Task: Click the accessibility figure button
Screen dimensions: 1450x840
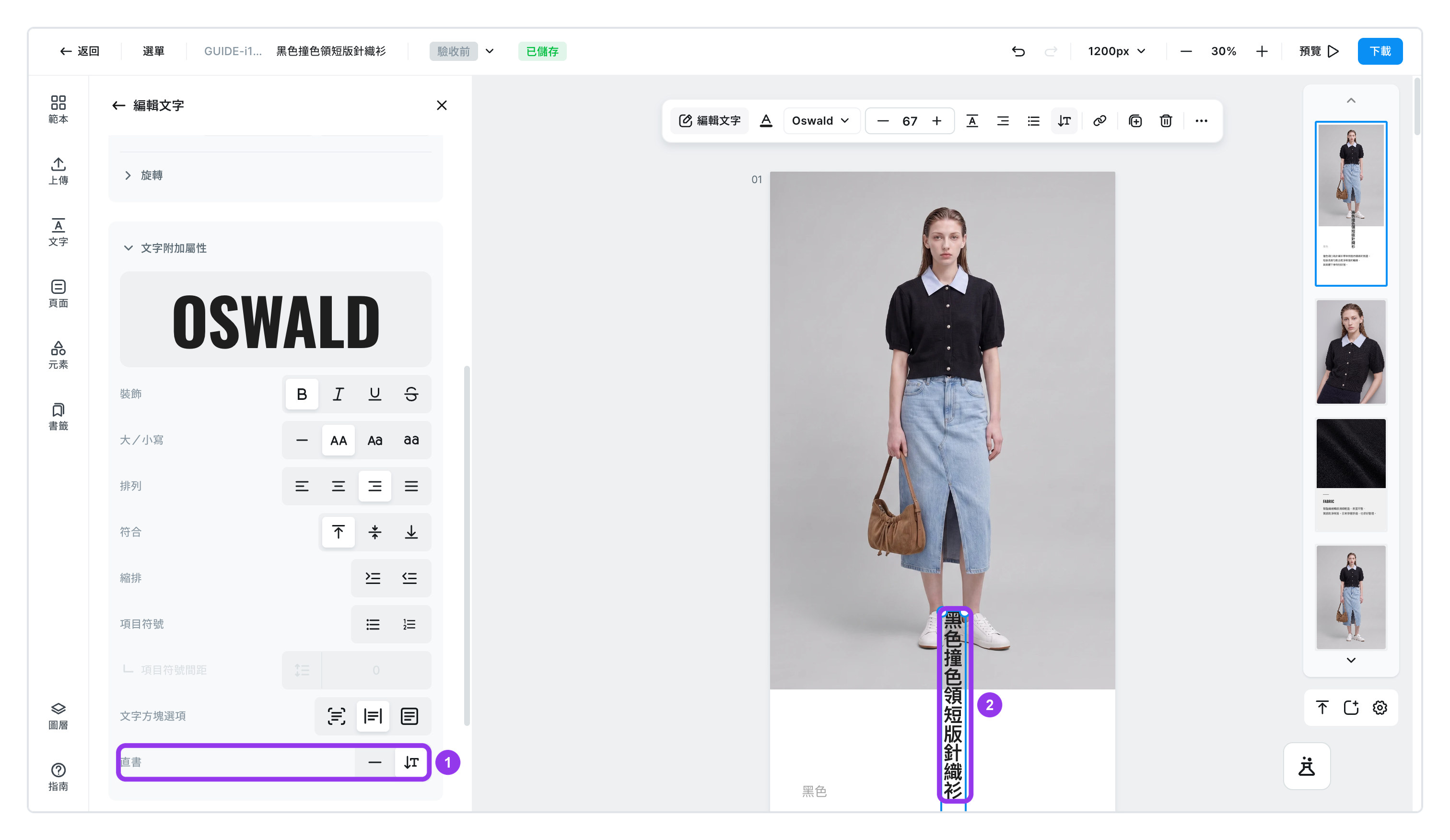Action: click(x=1307, y=766)
